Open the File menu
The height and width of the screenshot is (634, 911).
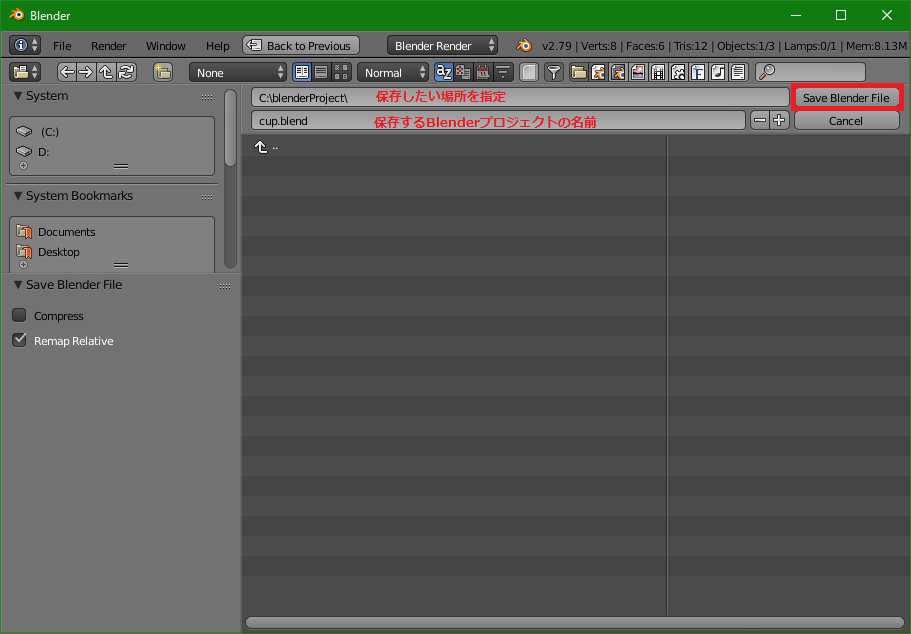62,46
